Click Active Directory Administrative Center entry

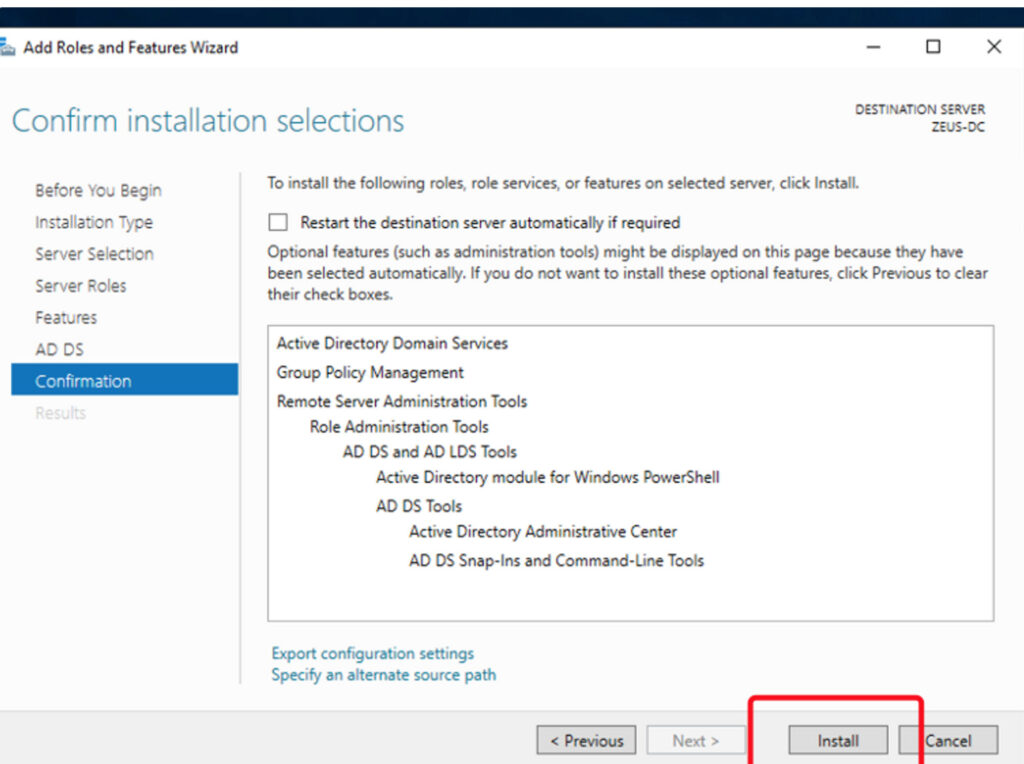tap(543, 532)
